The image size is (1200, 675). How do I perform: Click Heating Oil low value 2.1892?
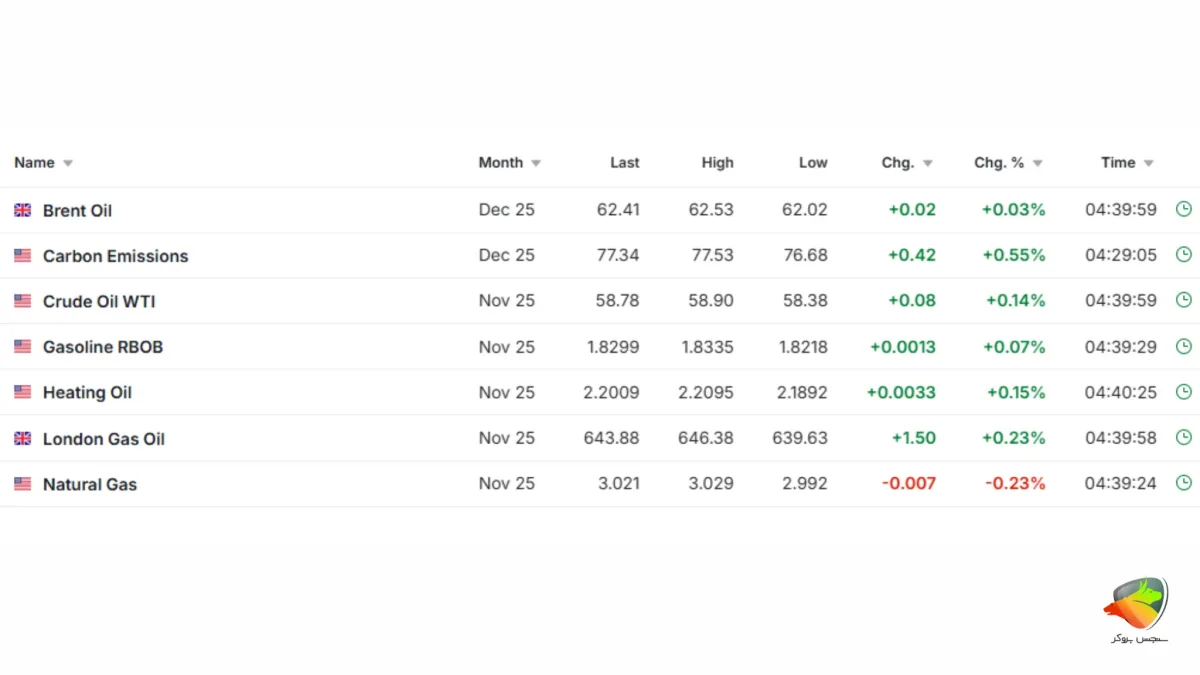point(802,392)
